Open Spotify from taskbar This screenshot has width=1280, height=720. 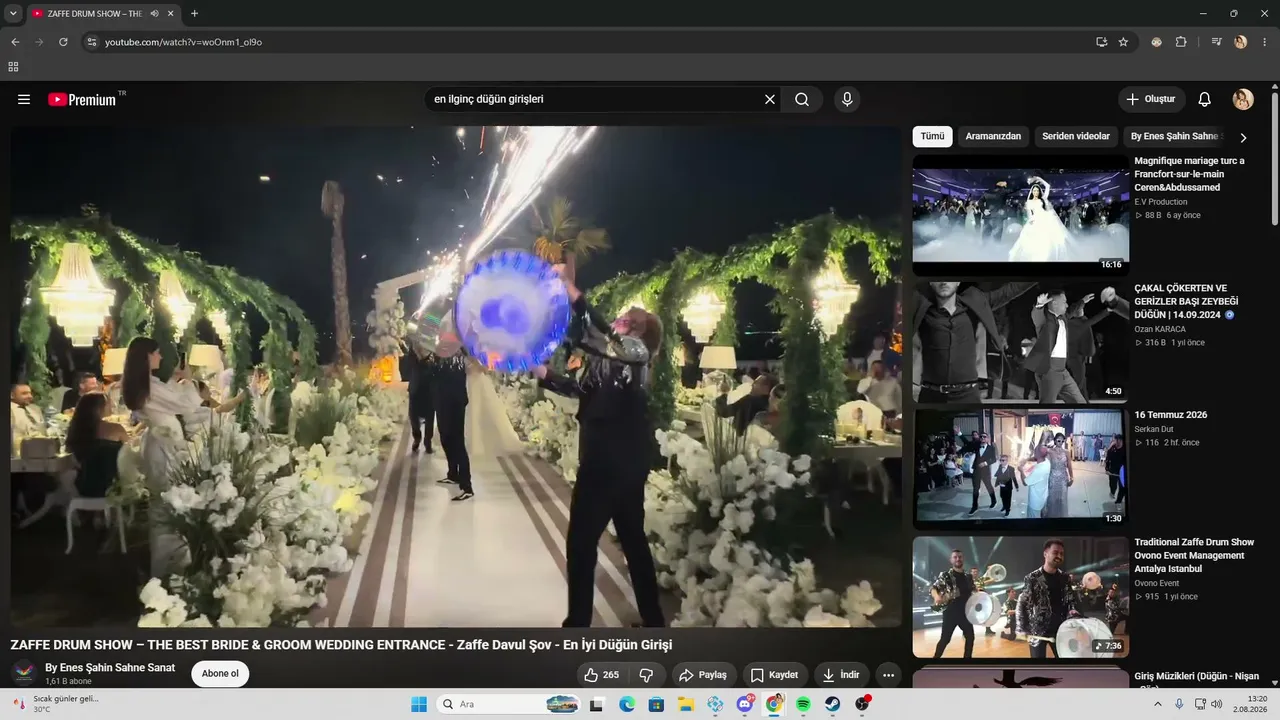coord(803,704)
